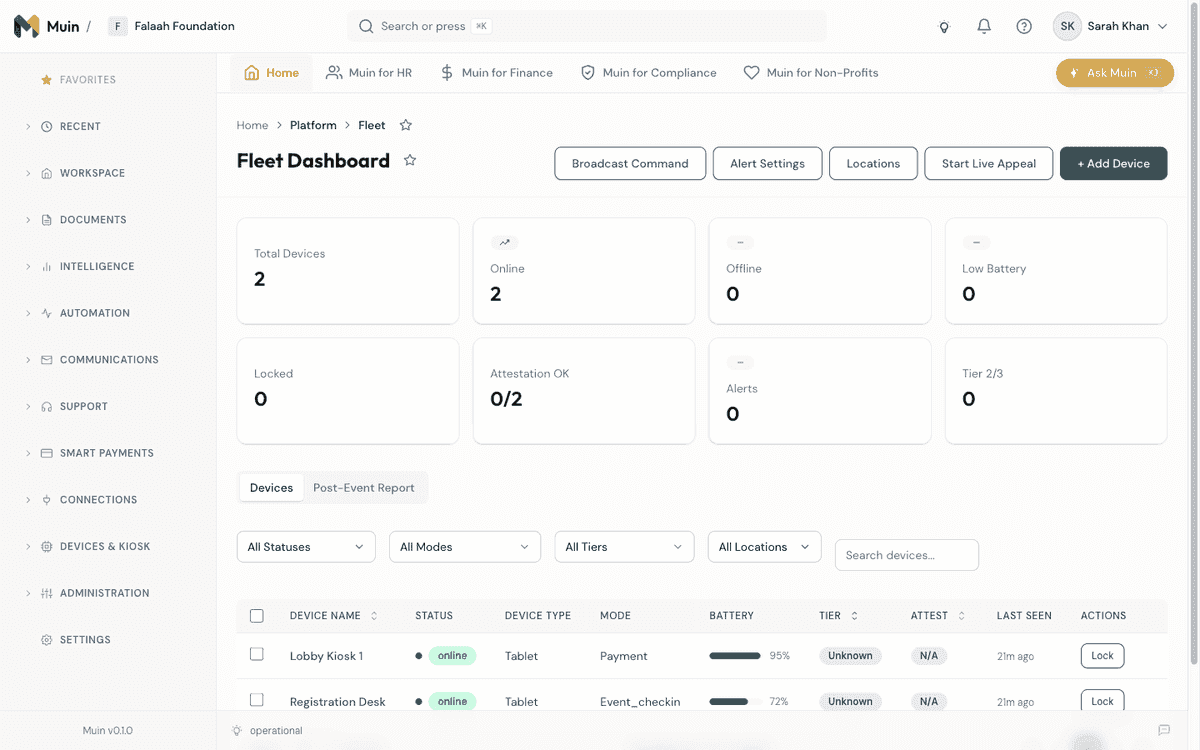1200x750 pixels.
Task: Click the Workspace house icon
Action: point(46,173)
